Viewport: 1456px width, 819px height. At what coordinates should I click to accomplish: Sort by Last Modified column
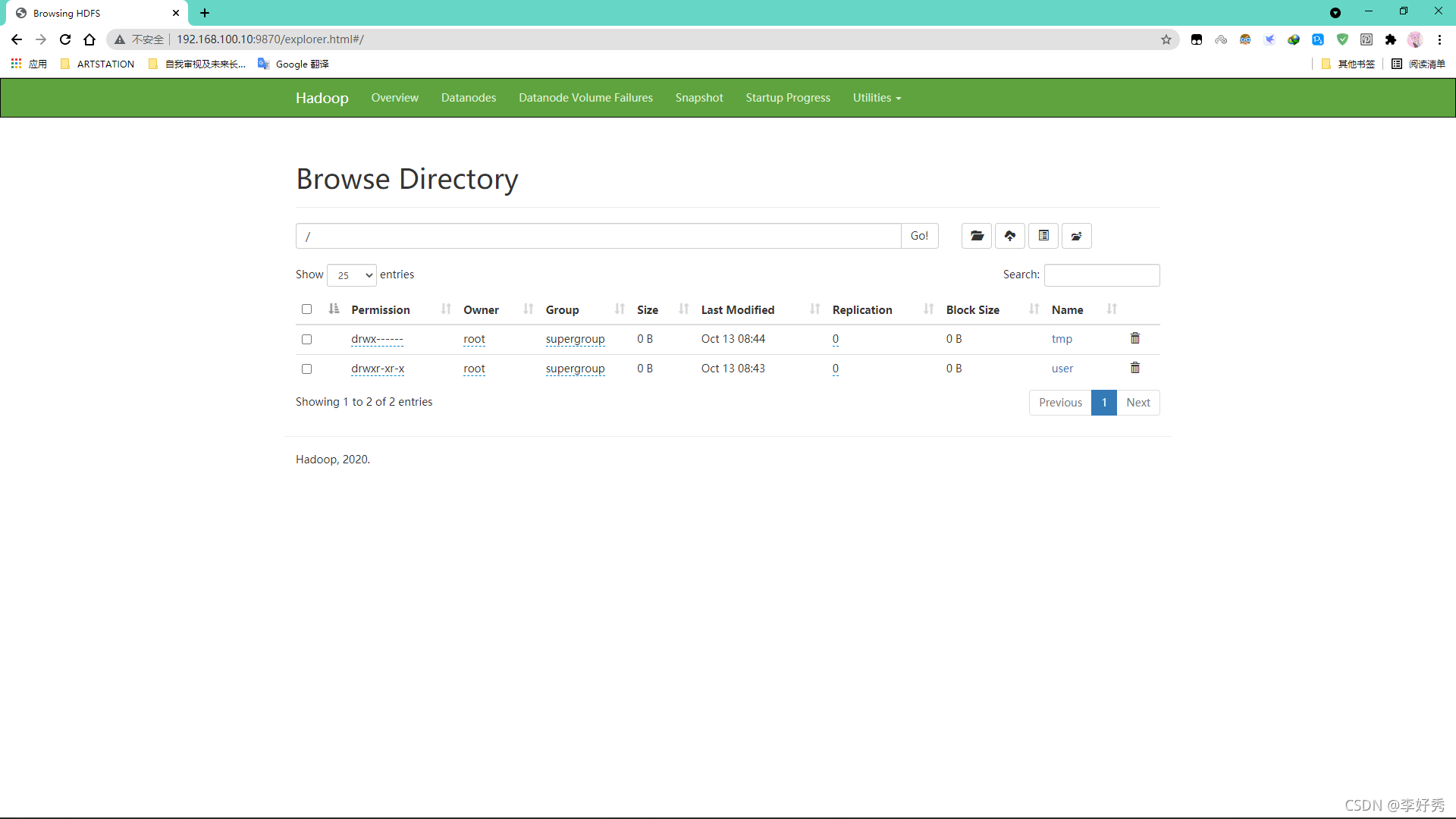click(737, 309)
